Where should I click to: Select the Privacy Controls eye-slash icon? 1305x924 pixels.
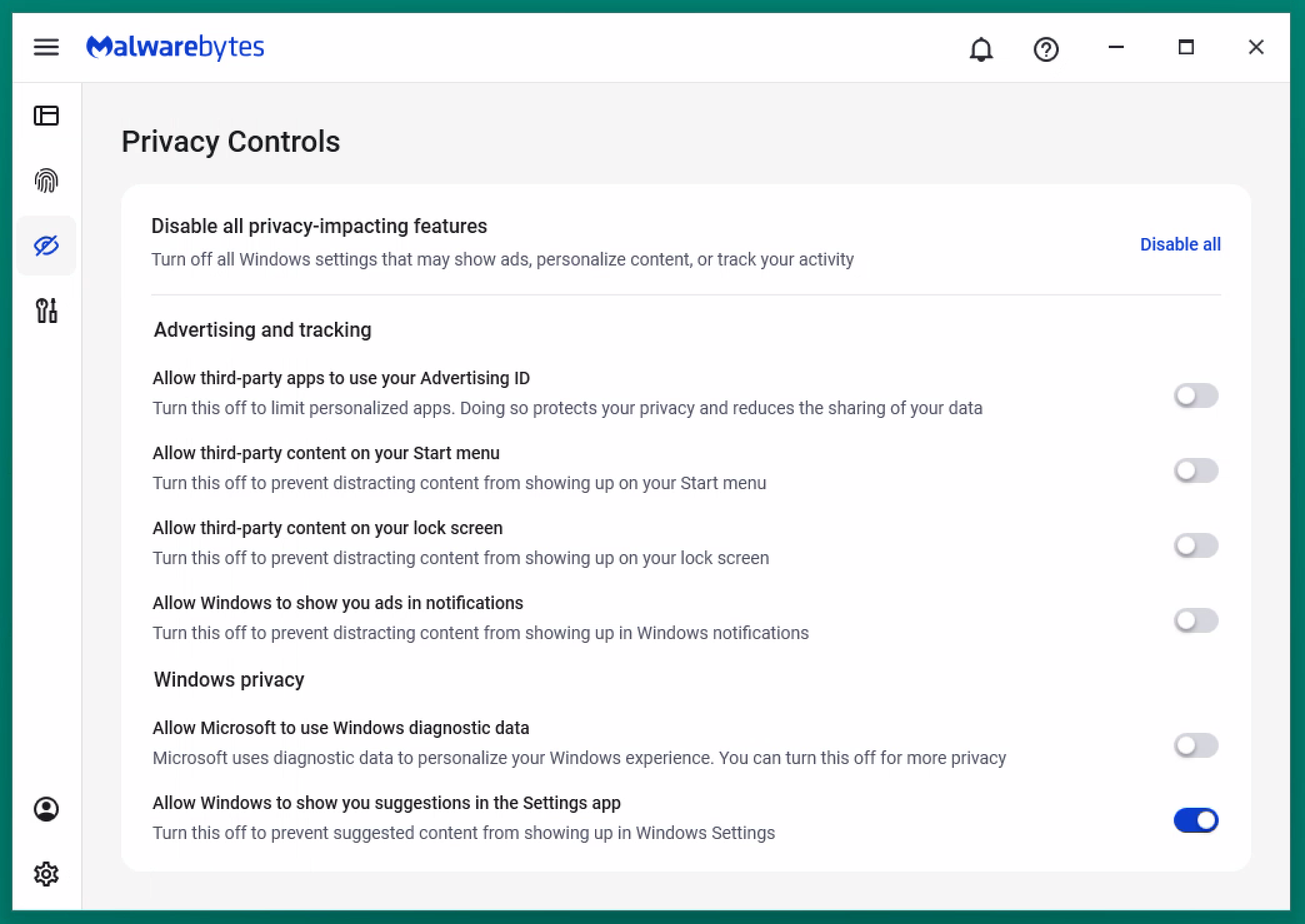(46, 246)
